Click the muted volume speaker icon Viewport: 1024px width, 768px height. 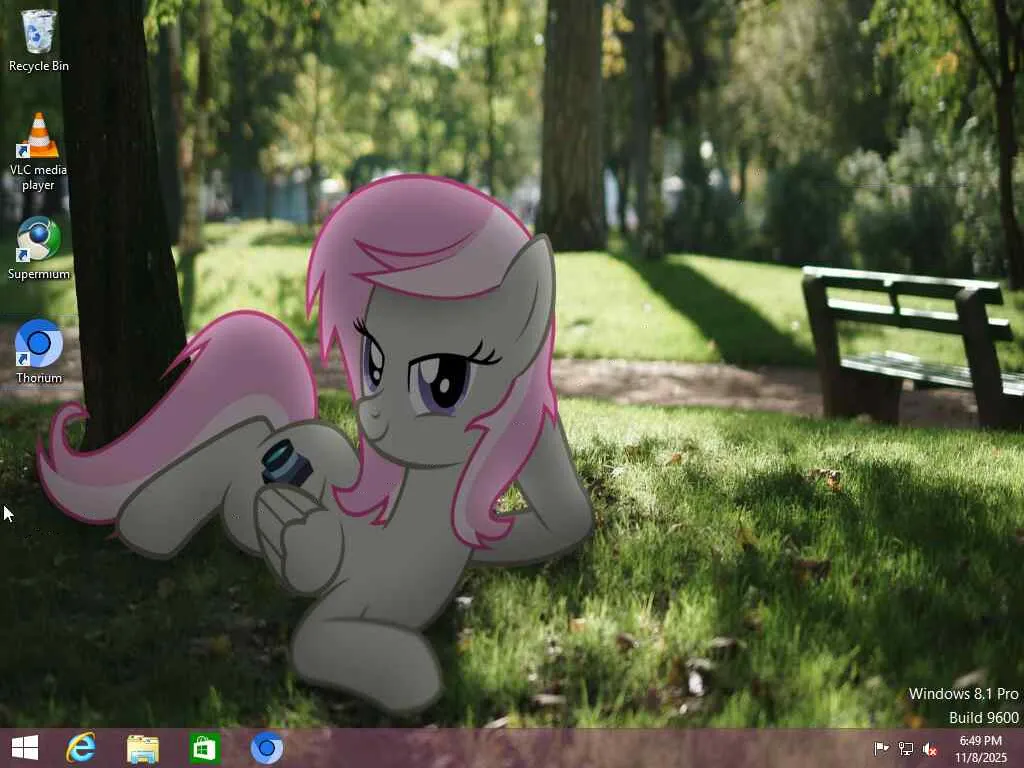(930, 749)
